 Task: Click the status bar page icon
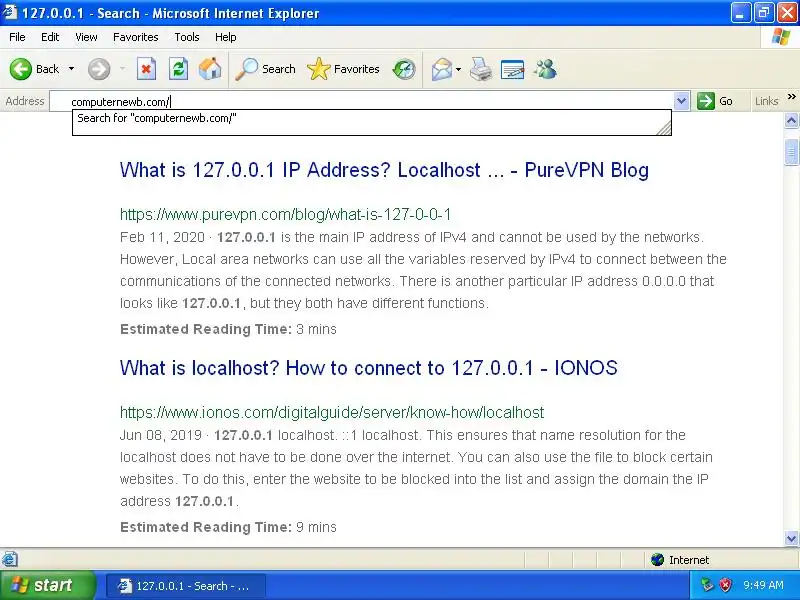(x=9, y=560)
